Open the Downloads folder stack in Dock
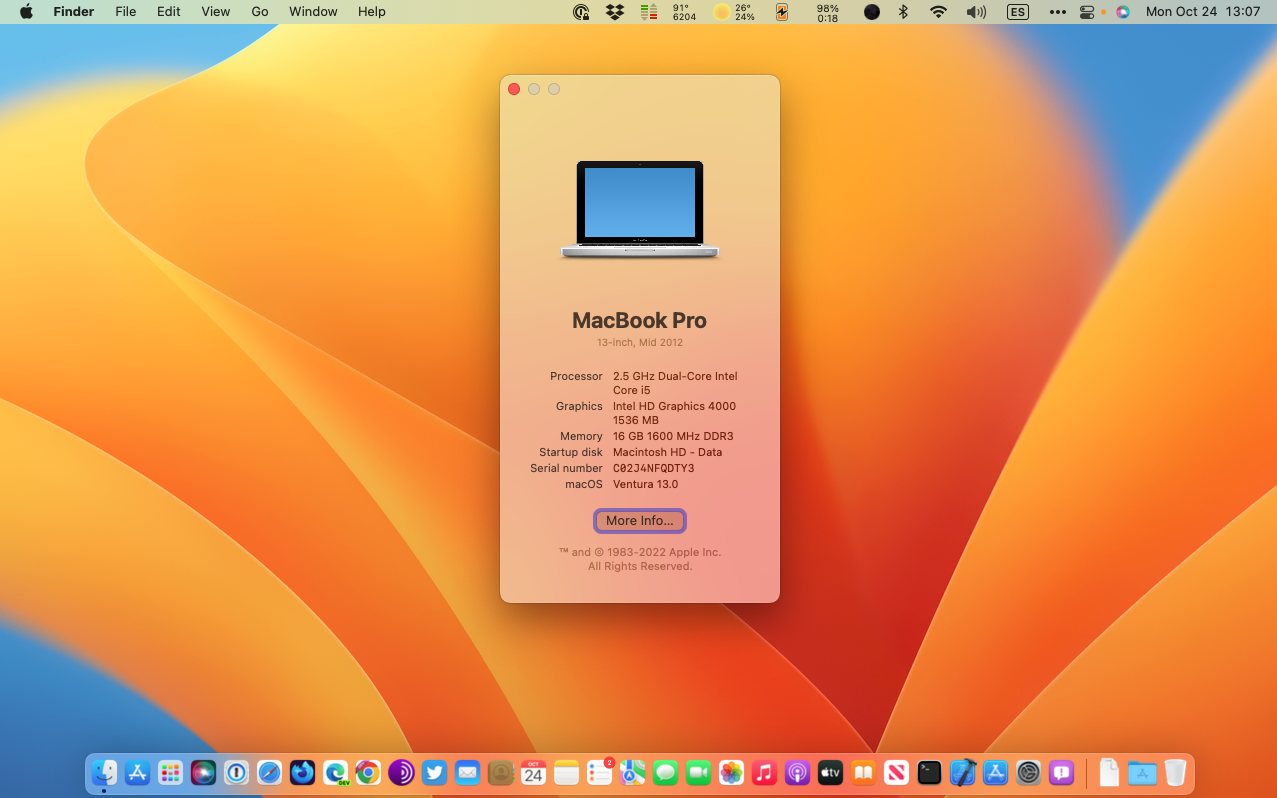Viewport: 1277px width, 798px height. 1142,772
